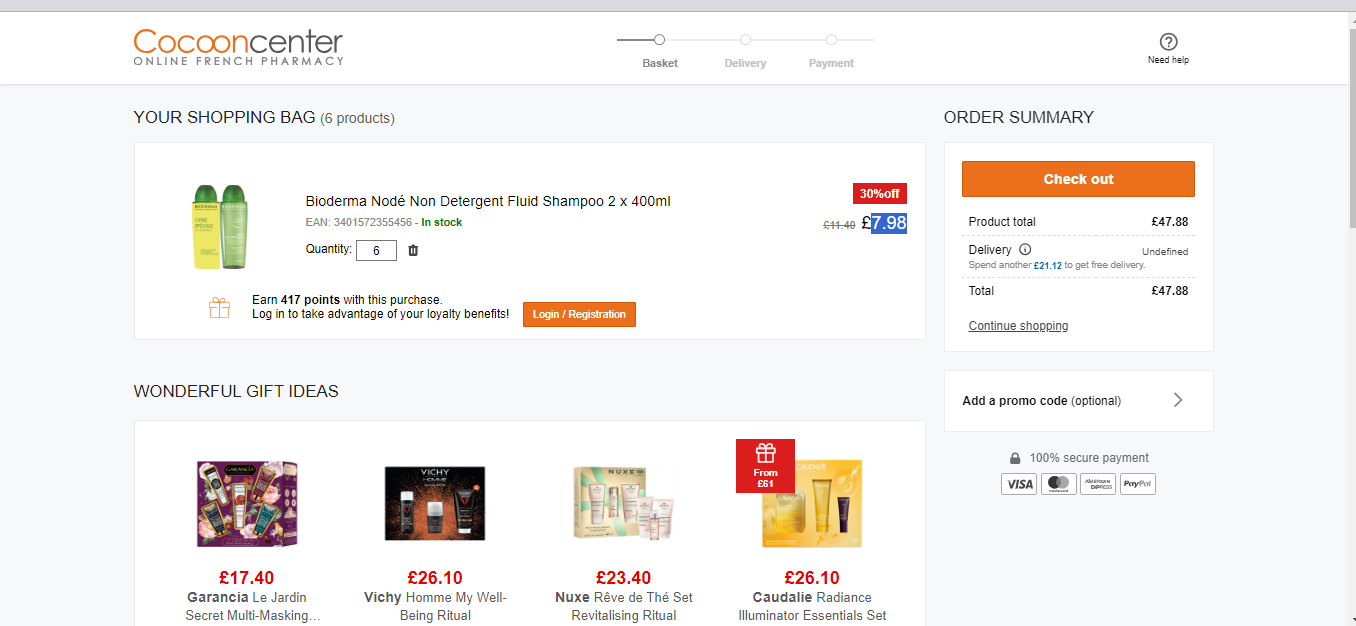
Task: Follow the Continue shopping link
Action: (1018, 326)
